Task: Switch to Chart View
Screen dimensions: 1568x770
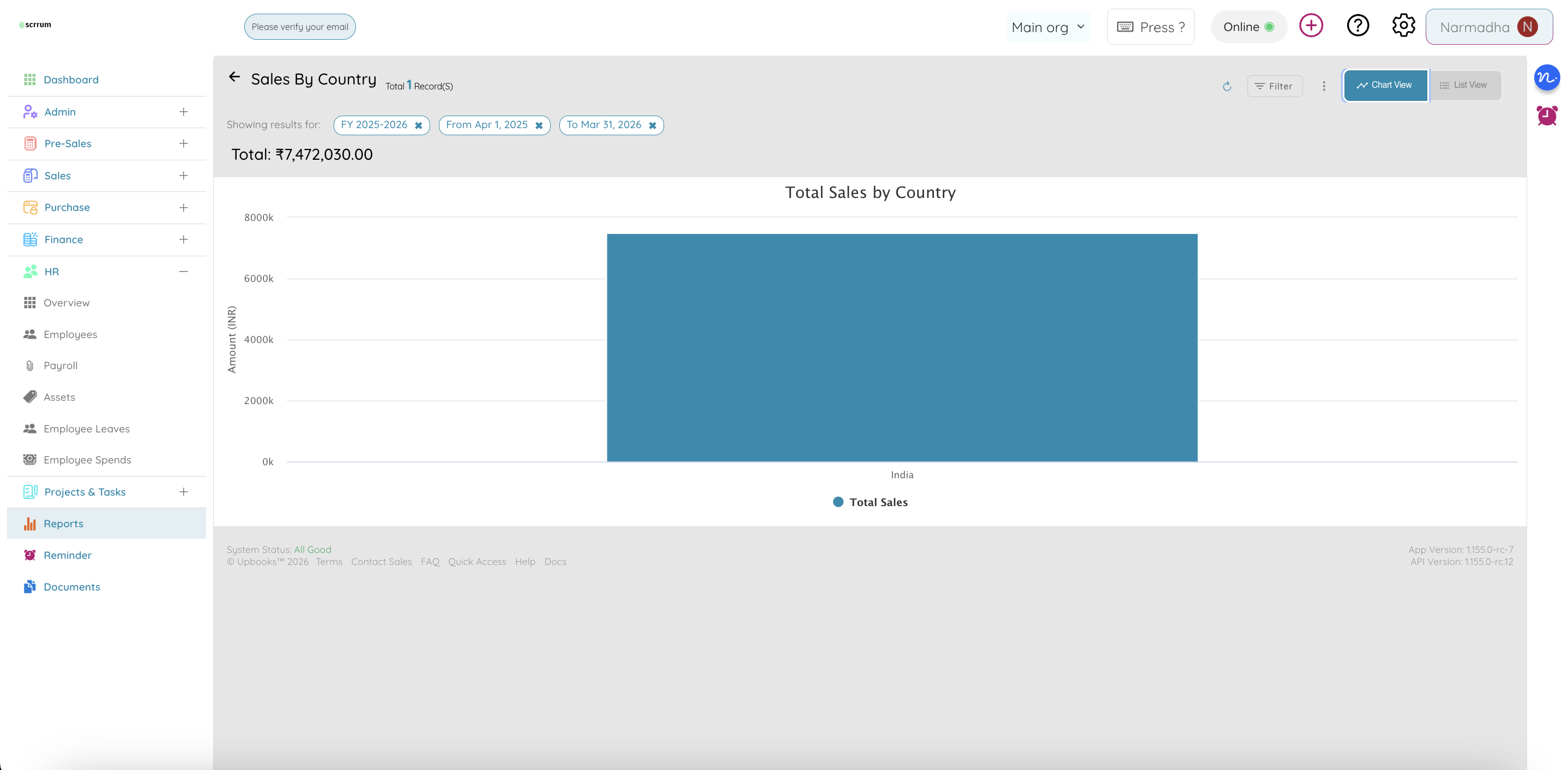Action: [1385, 85]
